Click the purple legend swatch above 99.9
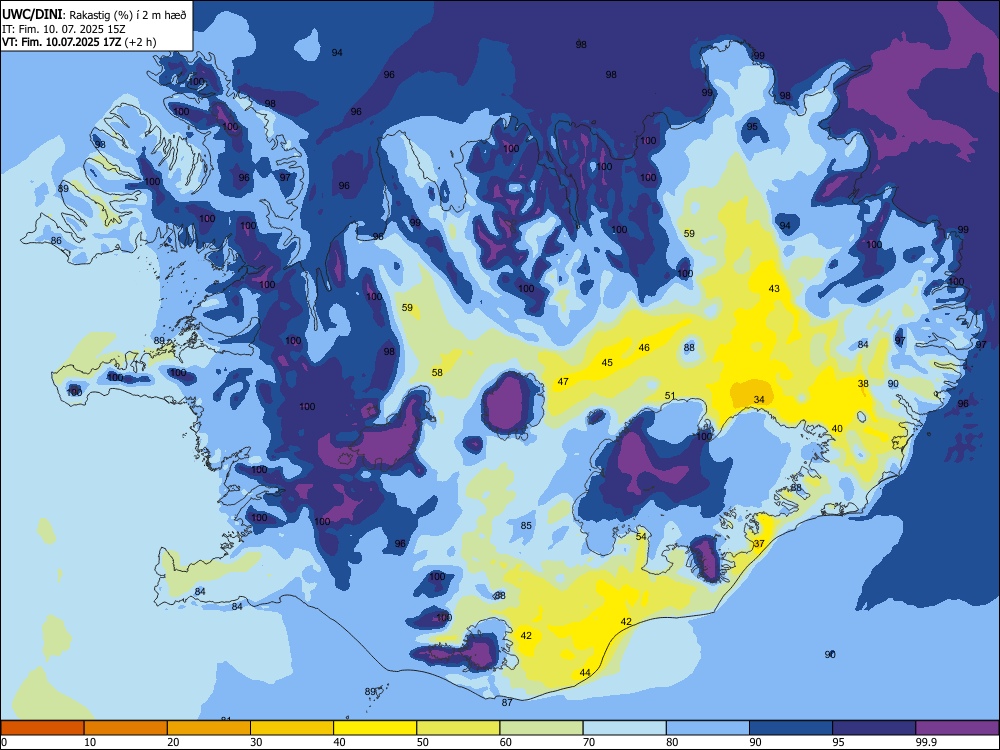 [x=957, y=728]
